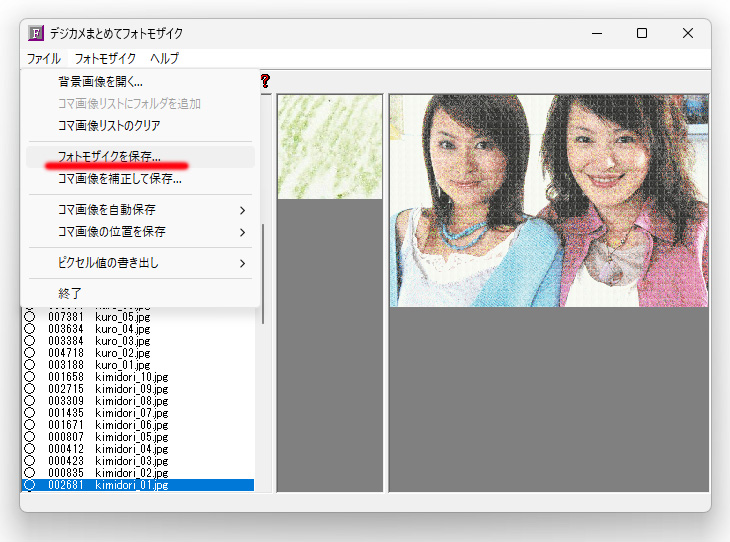730x542 pixels.
Task: Select the kimidori_02.jpg file name
Action: point(132,473)
